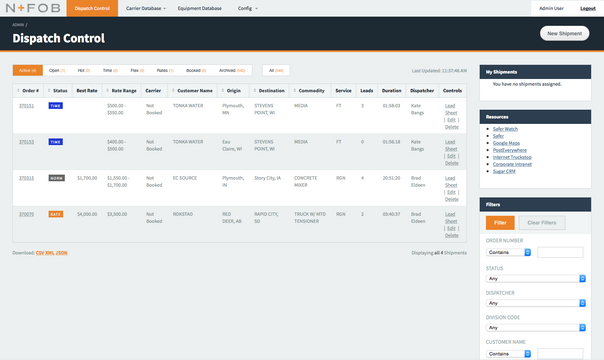Show All shipments tab
The image size is (604, 360).
276,70
